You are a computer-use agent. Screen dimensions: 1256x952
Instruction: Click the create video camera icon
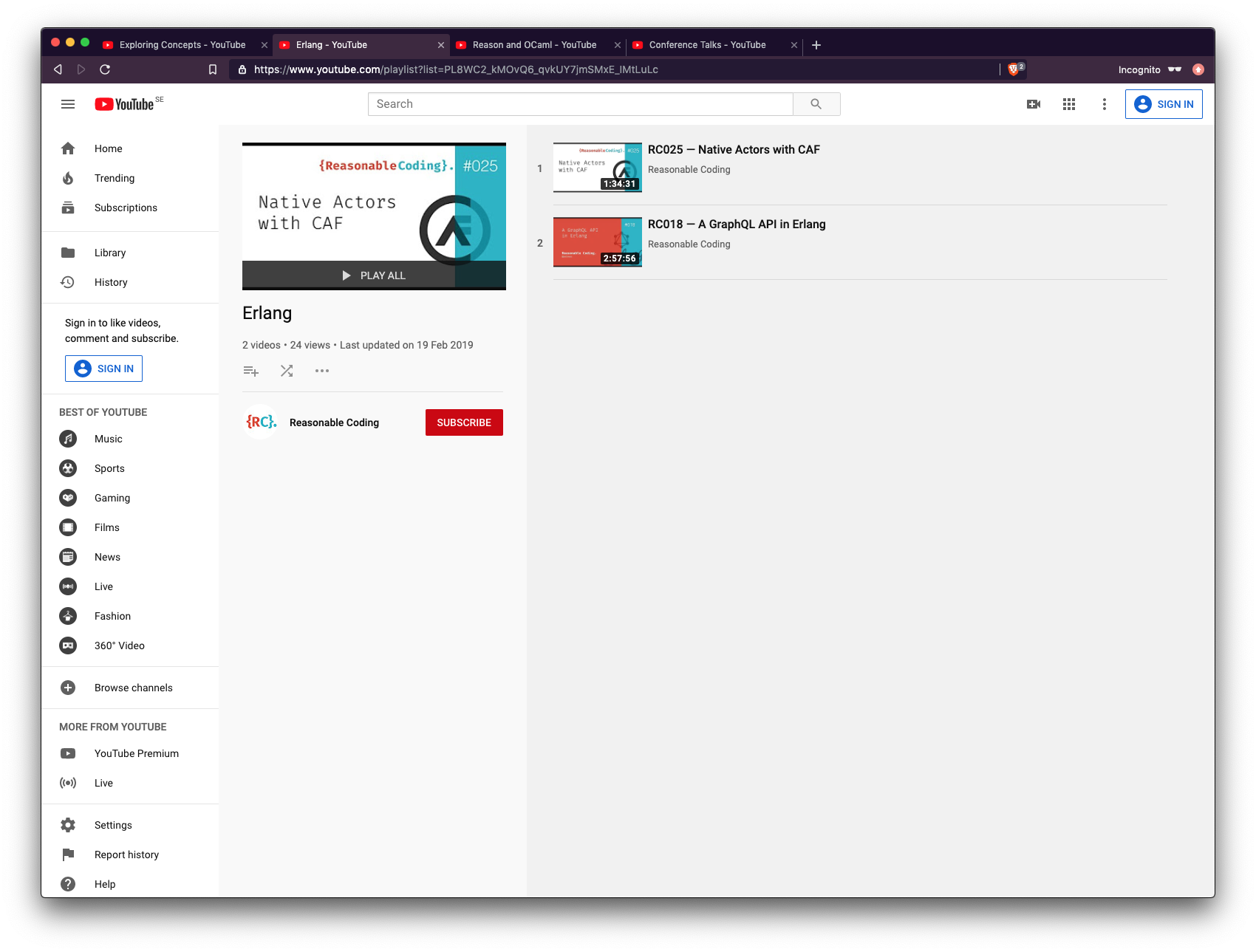(x=1033, y=104)
